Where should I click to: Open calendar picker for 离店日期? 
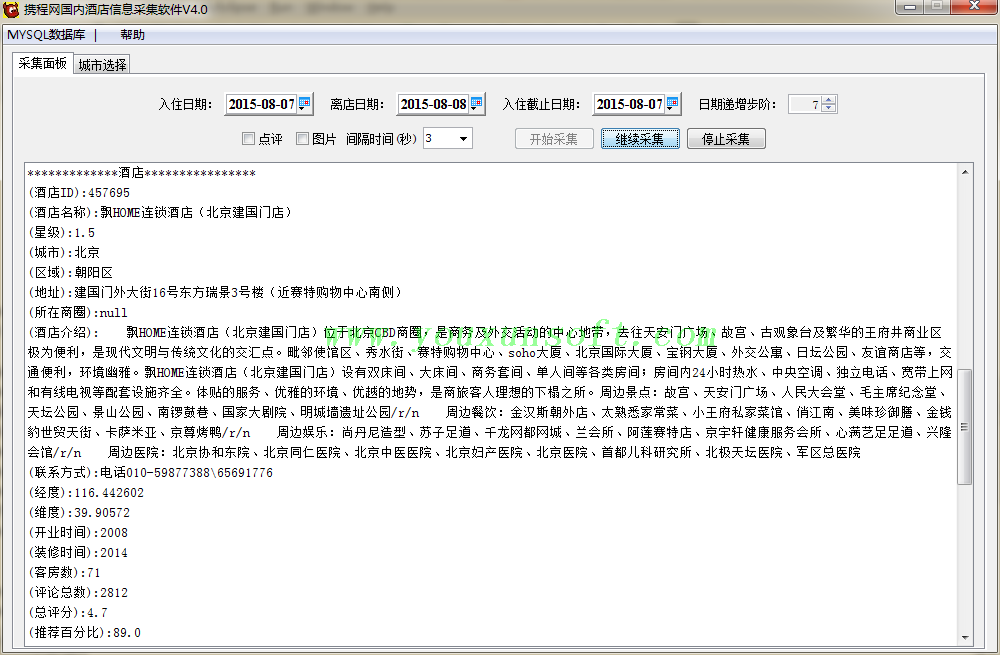pos(477,103)
